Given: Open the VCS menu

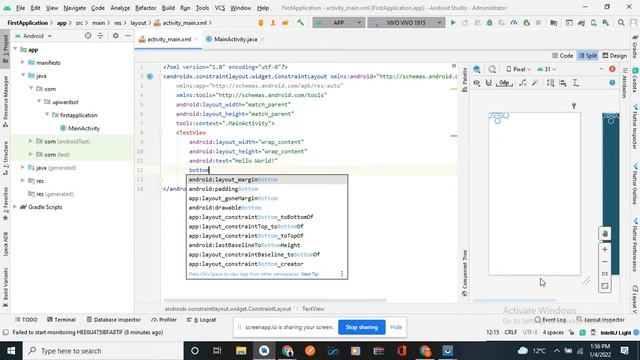Looking at the screenshot, I should click(x=220, y=8).
